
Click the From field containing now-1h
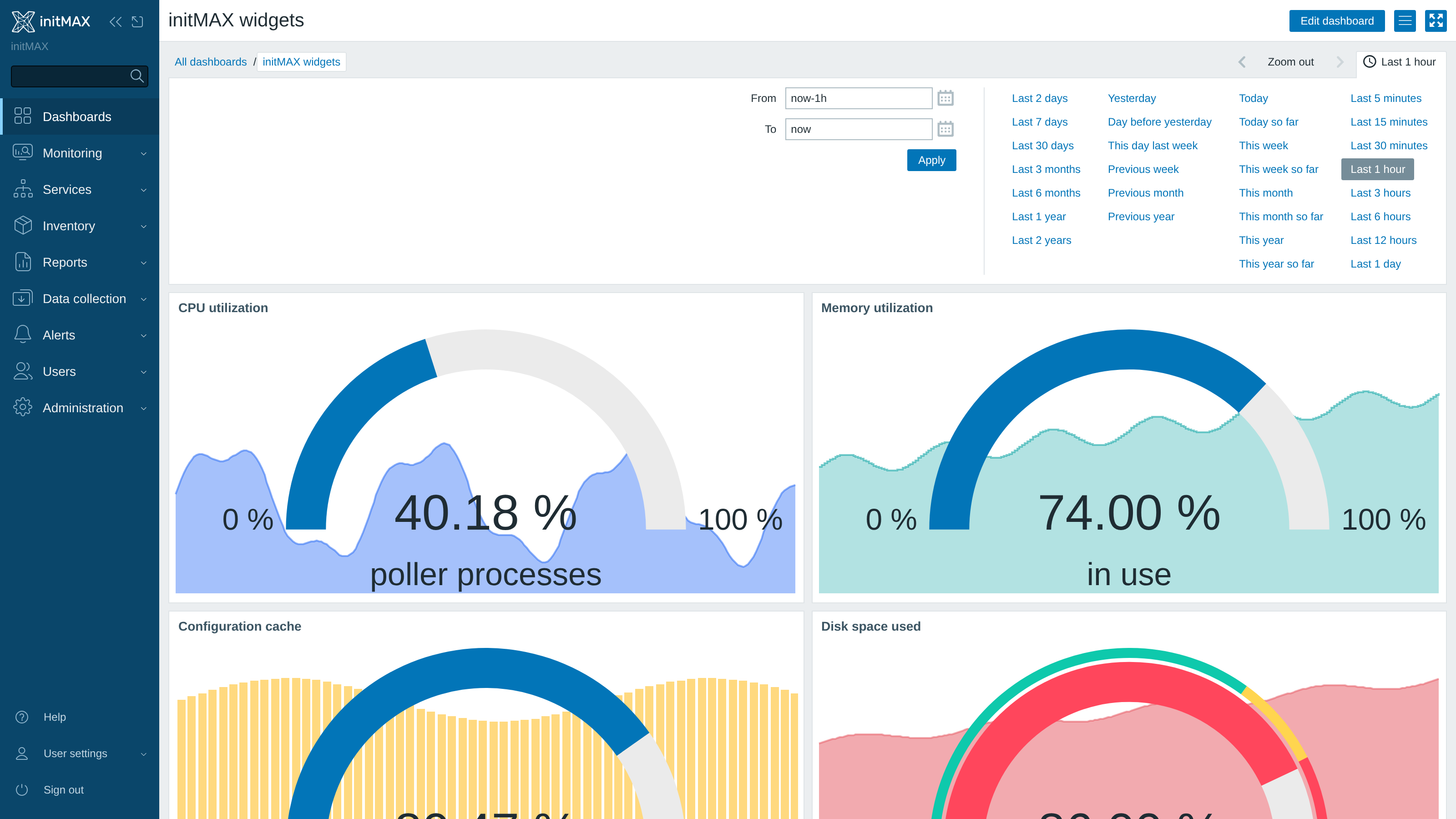(x=859, y=98)
